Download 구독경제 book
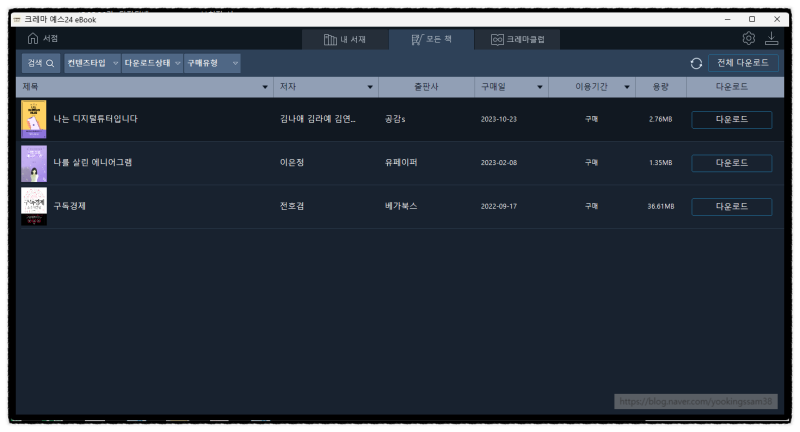Viewport: 800px width, 432px height. point(732,207)
